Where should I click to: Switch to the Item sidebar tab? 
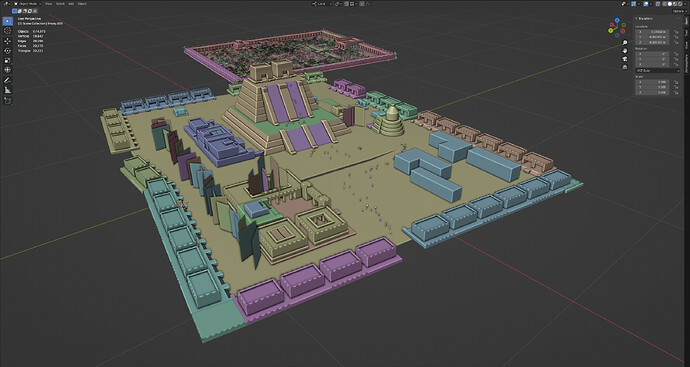pyautogui.click(x=687, y=21)
